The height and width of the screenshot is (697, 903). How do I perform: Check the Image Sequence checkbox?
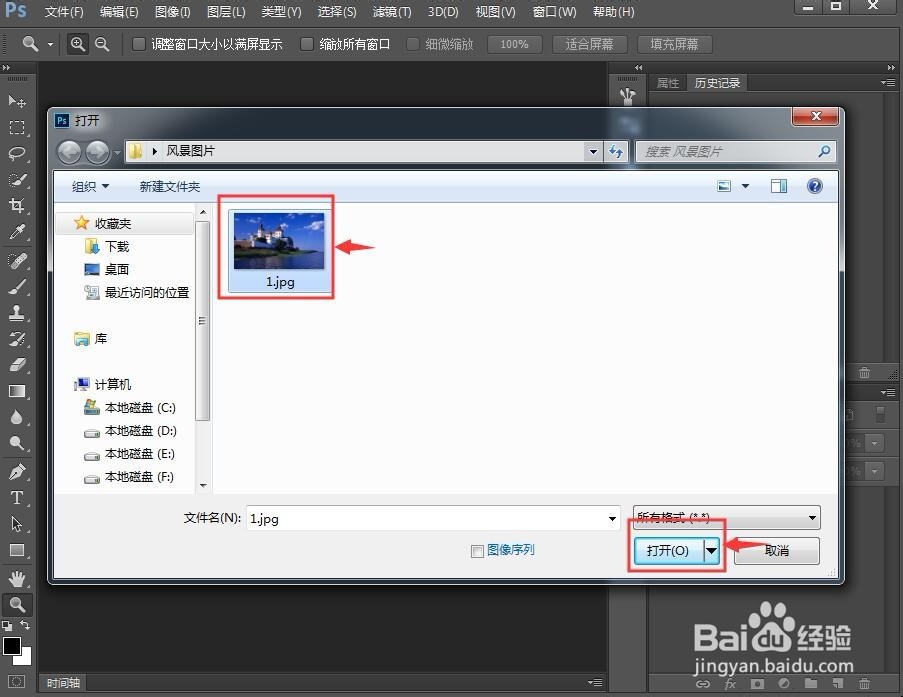pyautogui.click(x=477, y=551)
